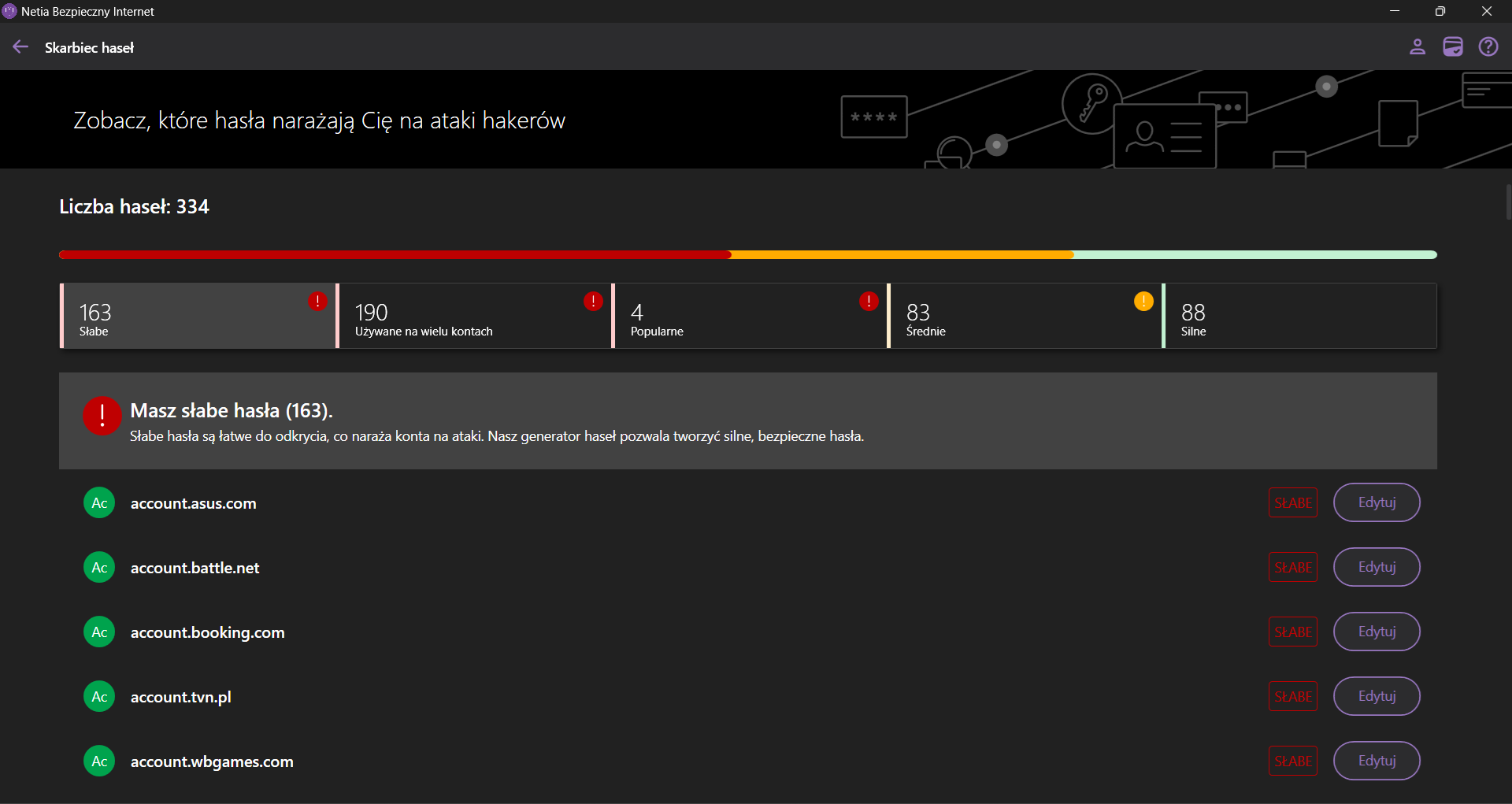This screenshot has height=804, width=1512.
Task: Click the green Ac icon for account.asus.com
Action: (99, 503)
